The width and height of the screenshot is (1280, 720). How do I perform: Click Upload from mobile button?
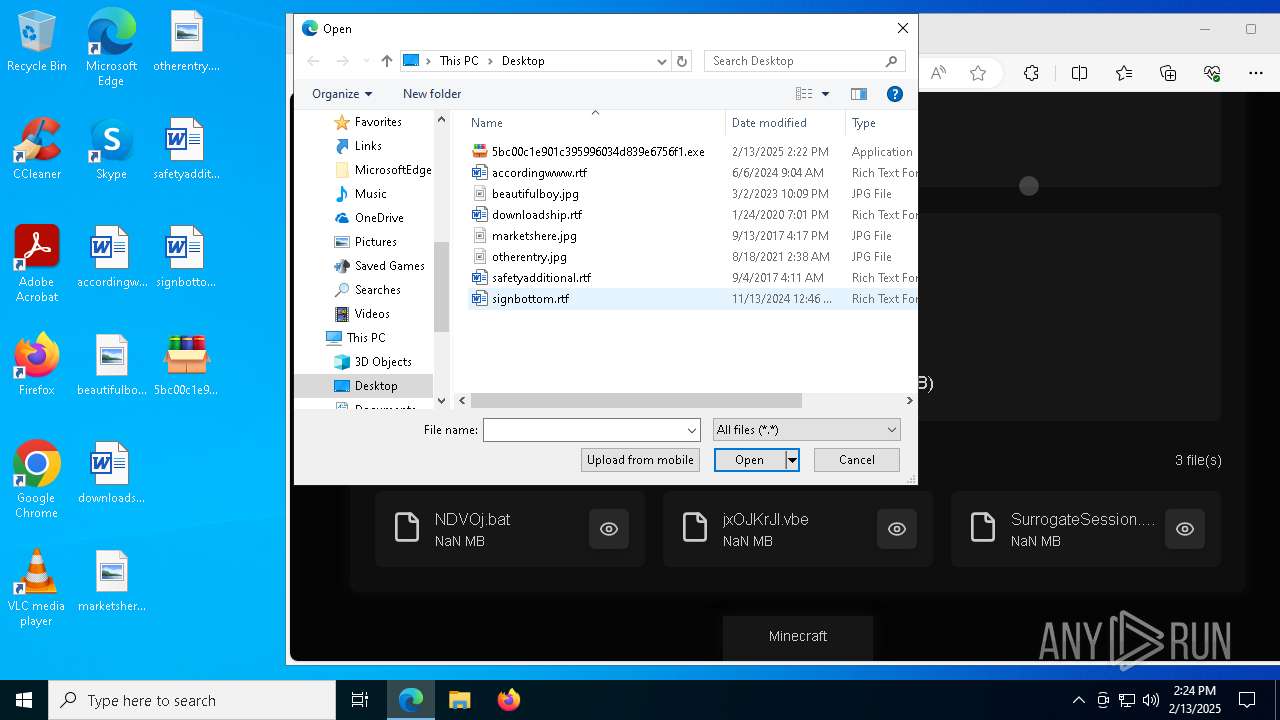(x=640, y=460)
